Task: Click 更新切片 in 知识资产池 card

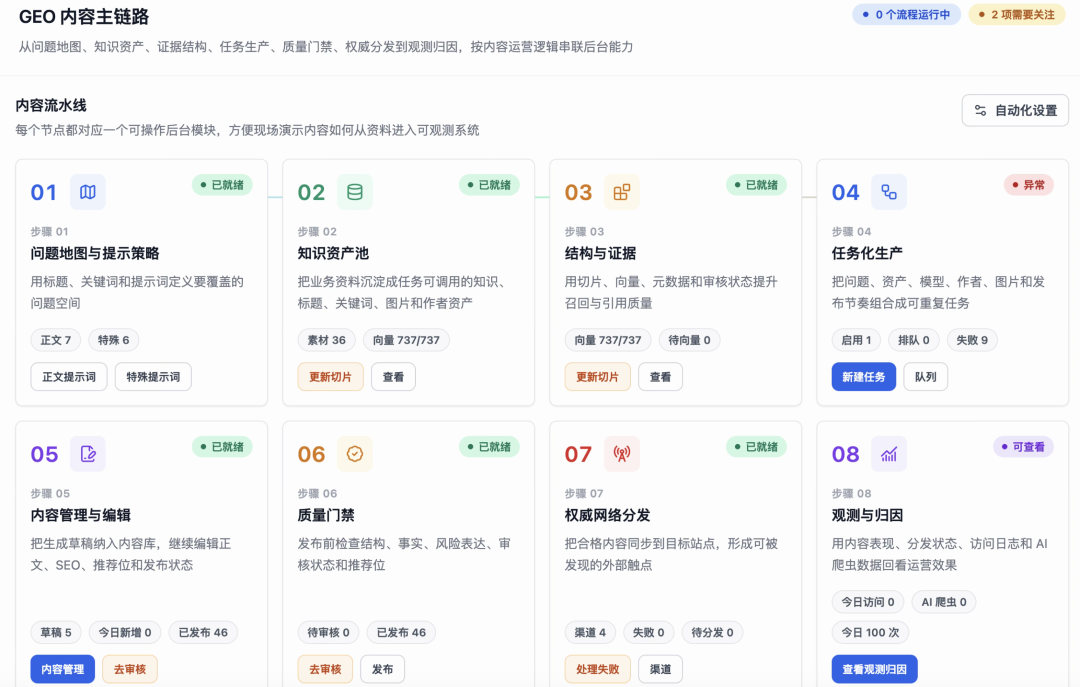Action: [x=331, y=377]
